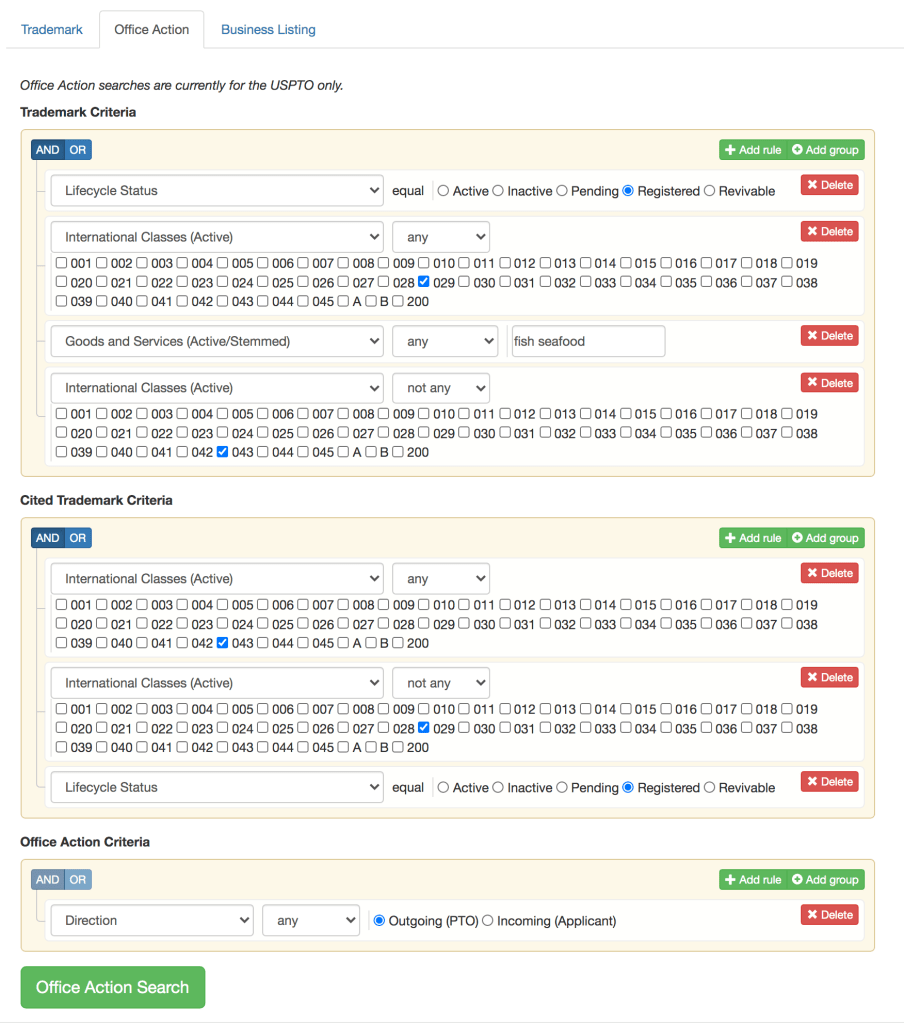Delete the Goods and Services rule
The height and width of the screenshot is (1023, 904).
coord(829,336)
